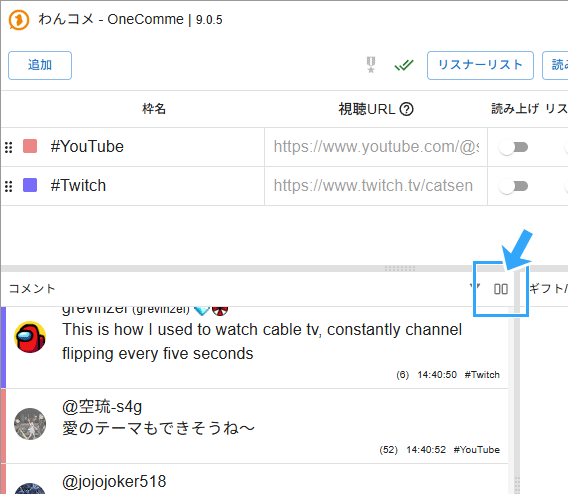
Task: Click the avatar of @空琉-s4g
Action: pos(30,424)
